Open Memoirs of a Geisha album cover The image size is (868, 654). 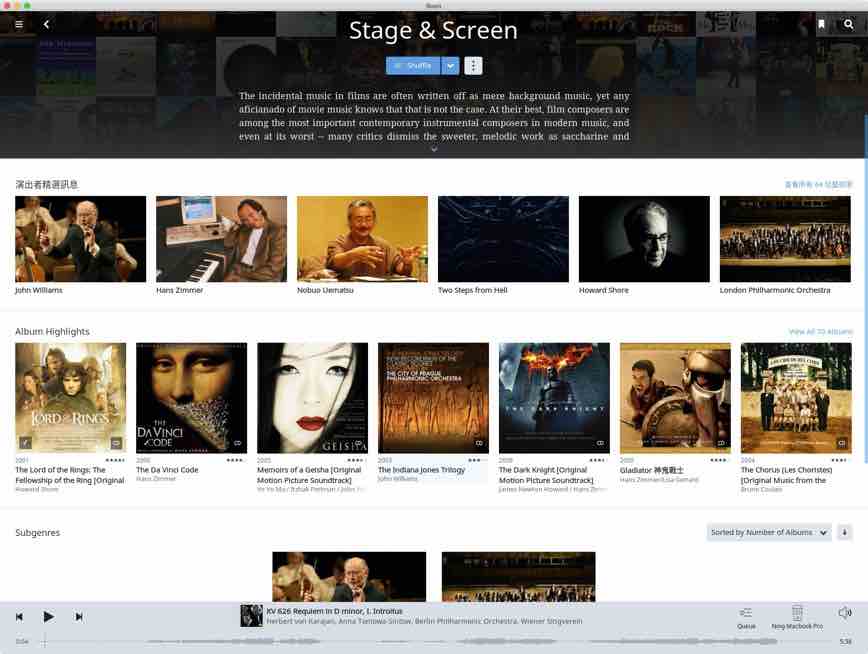(x=313, y=398)
